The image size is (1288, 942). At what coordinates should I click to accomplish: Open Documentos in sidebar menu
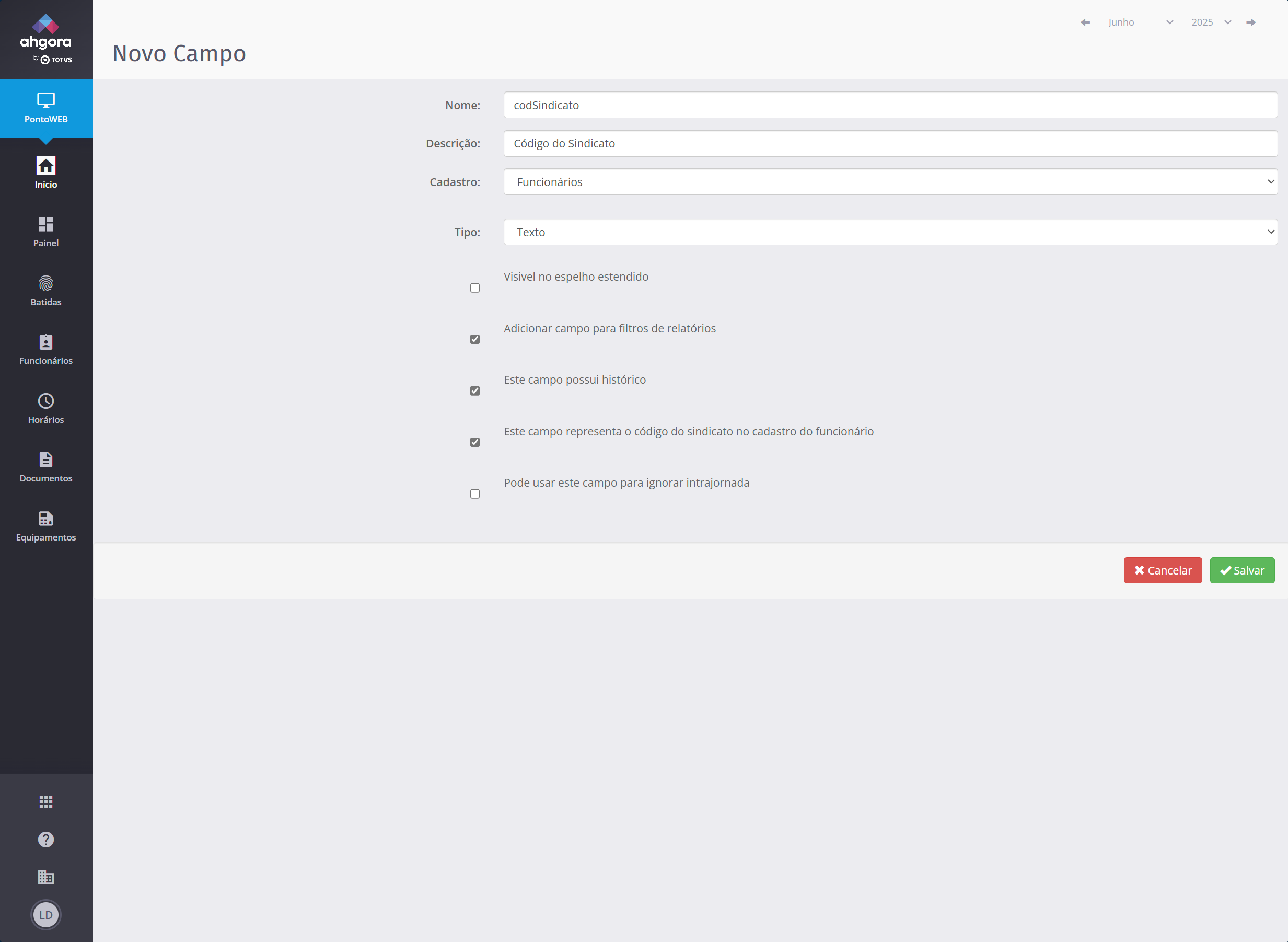point(45,467)
